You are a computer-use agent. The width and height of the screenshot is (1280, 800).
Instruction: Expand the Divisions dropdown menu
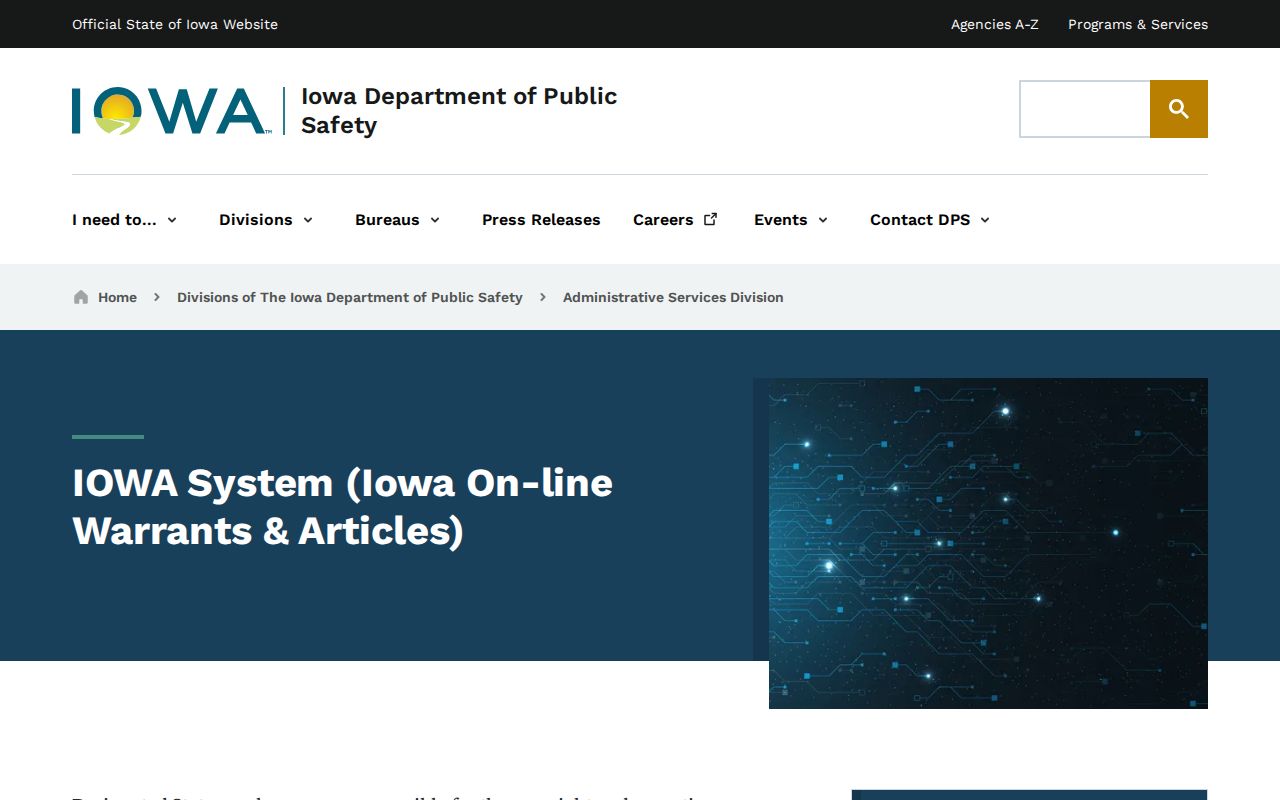click(x=266, y=220)
